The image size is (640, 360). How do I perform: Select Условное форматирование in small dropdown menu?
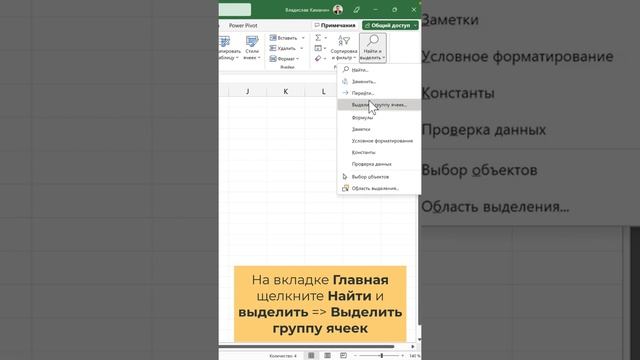click(379, 141)
